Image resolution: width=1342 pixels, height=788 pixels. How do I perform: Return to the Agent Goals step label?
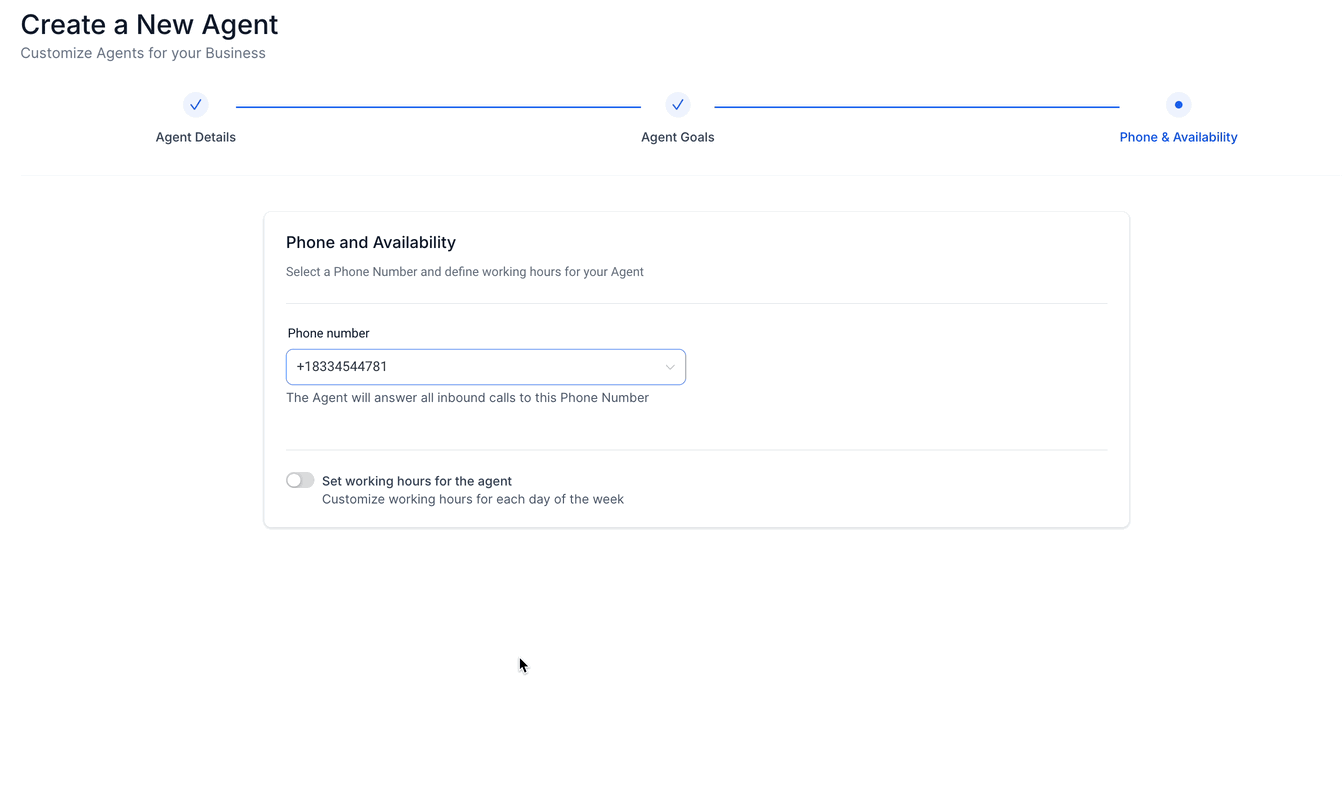(x=678, y=137)
